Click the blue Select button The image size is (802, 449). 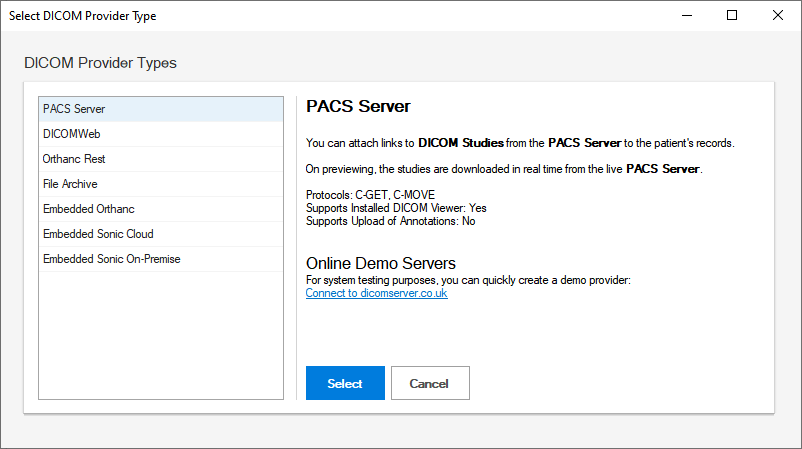[x=345, y=383]
